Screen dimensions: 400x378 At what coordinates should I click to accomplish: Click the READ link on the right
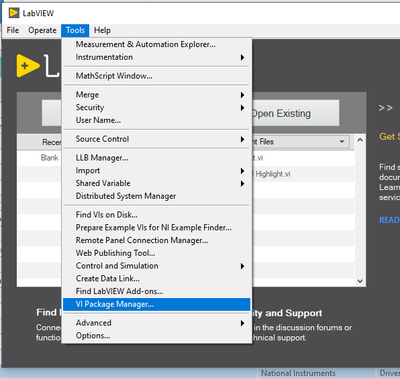(x=389, y=220)
